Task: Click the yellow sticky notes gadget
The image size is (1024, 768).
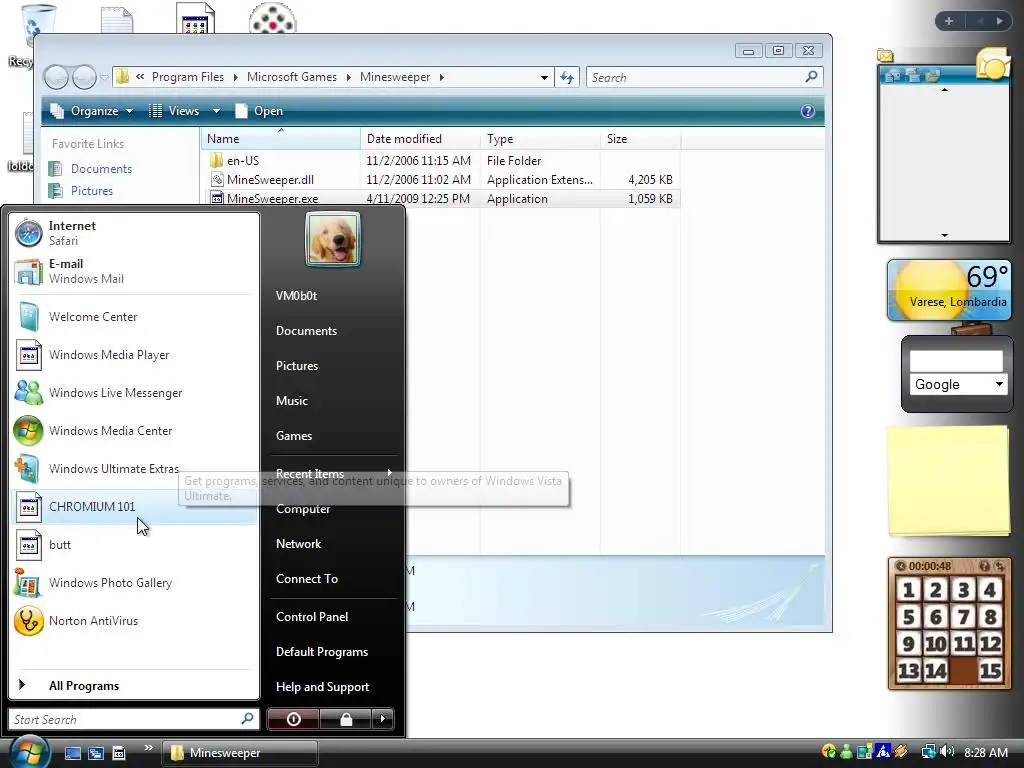Action: pos(949,481)
